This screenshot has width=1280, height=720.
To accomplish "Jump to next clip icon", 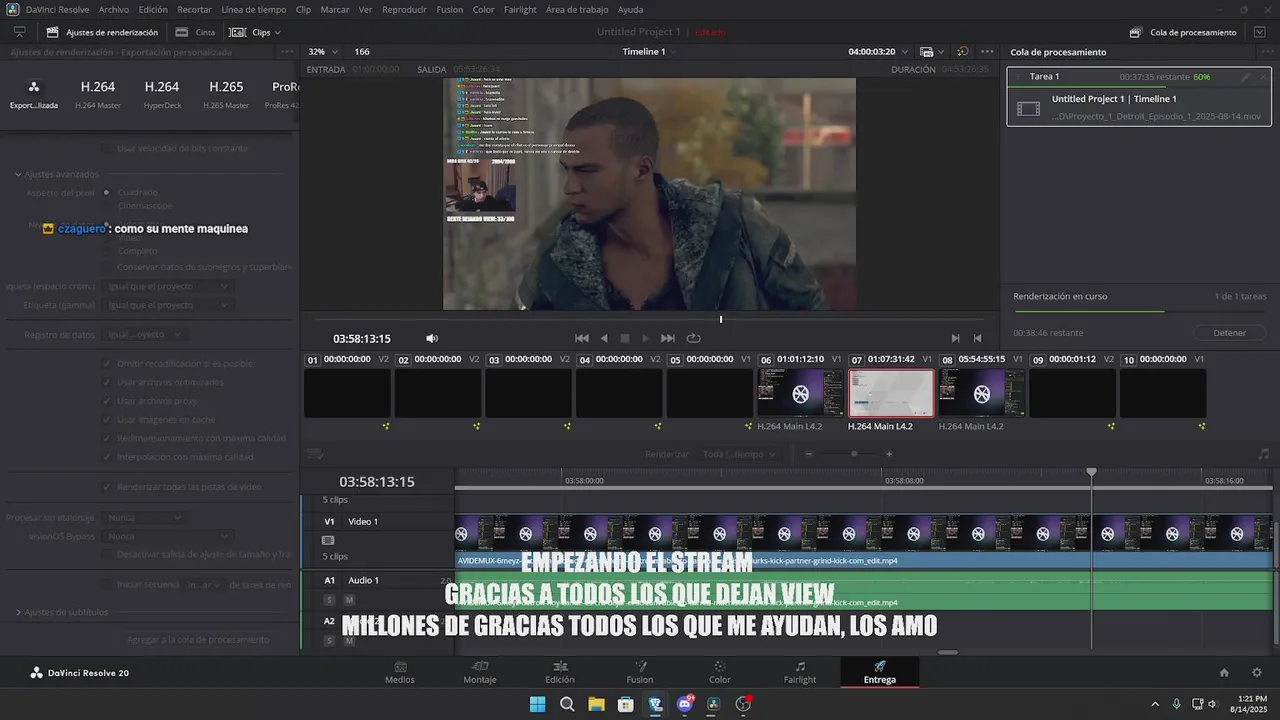I will (x=955, y=339).
